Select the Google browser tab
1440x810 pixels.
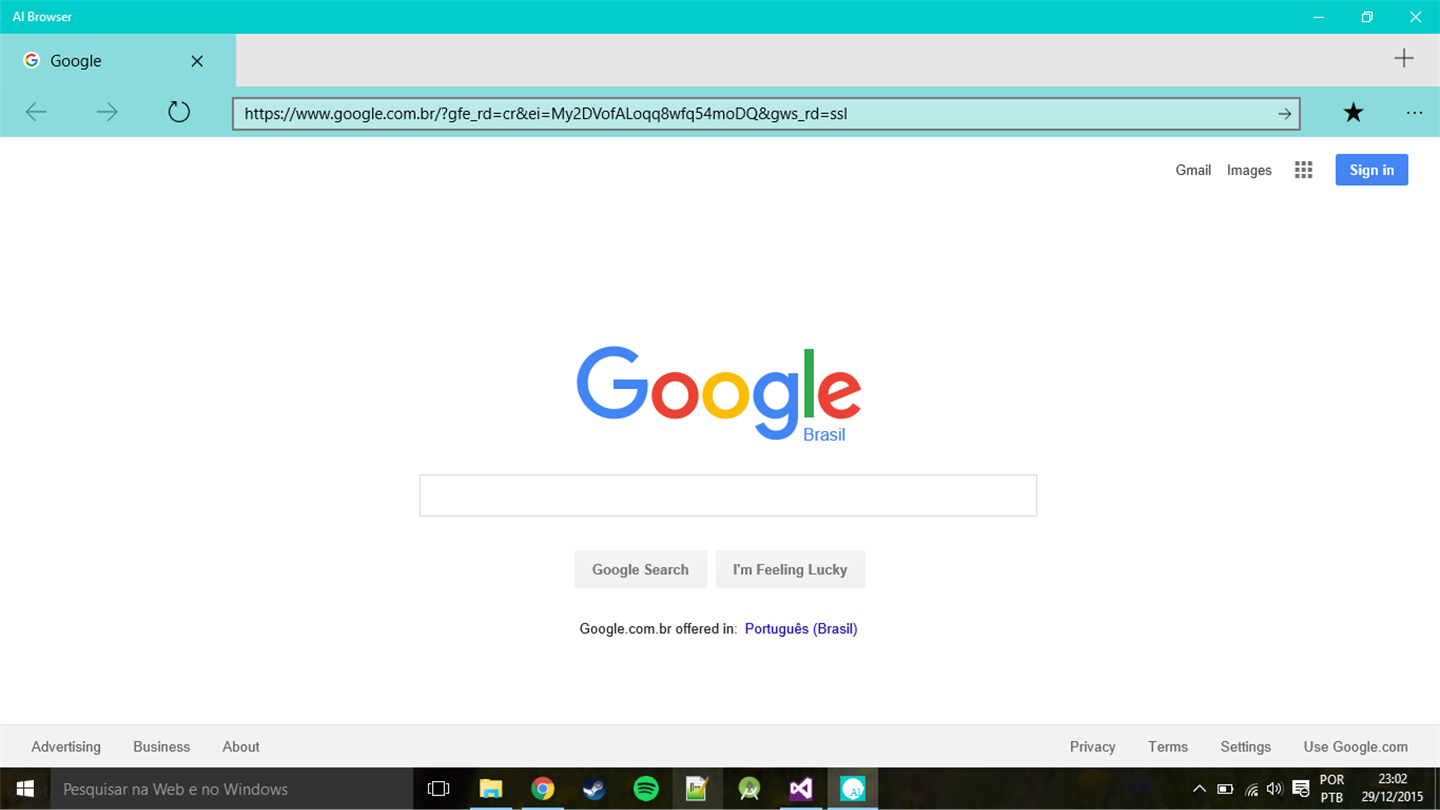click(x=118, y=60)
